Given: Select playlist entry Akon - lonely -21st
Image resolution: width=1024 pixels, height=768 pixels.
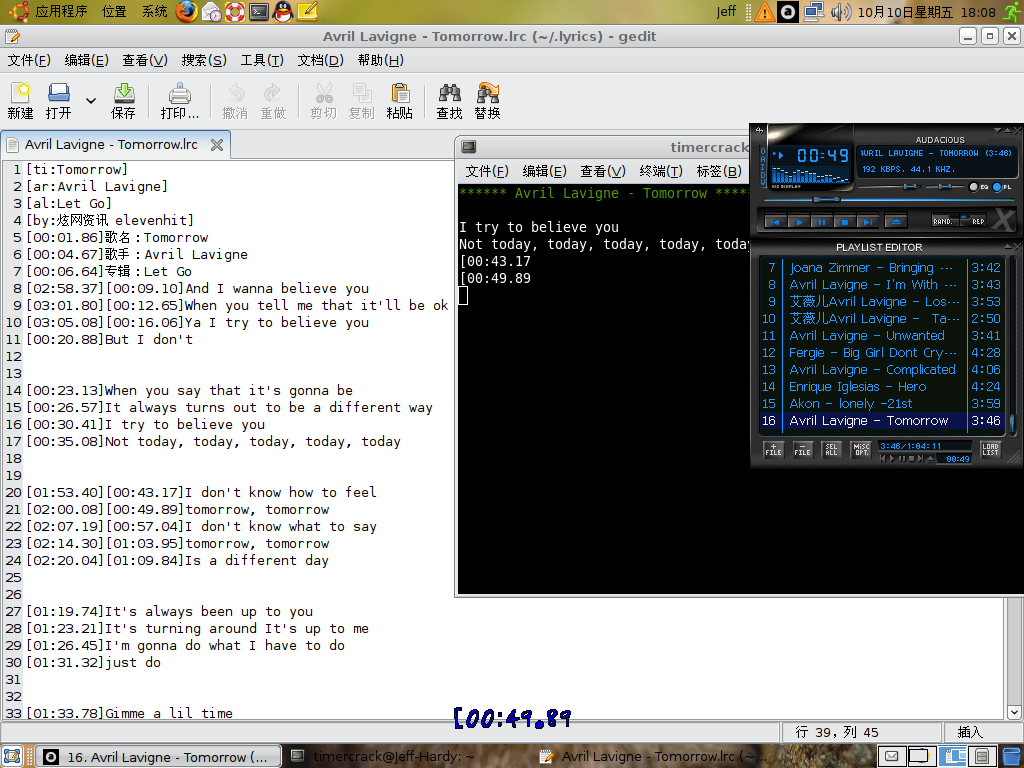Looking at the screenshot, I should [x=880, y=404].
